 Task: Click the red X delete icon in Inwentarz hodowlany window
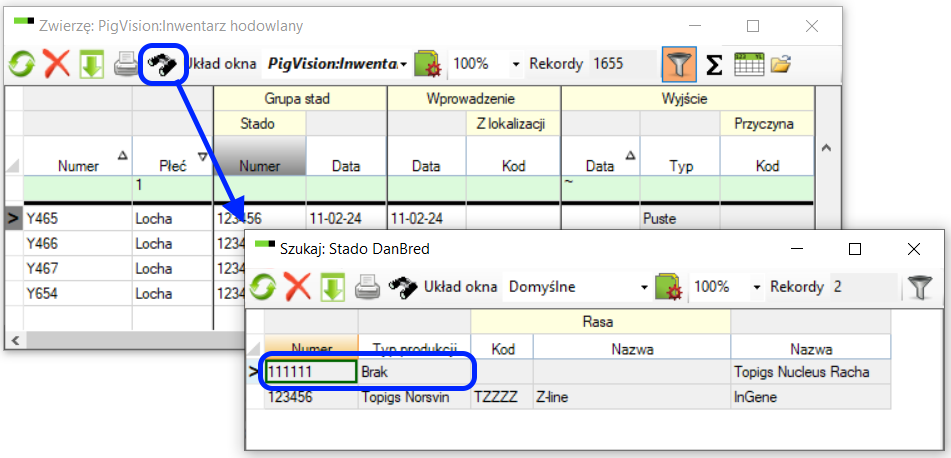[56, 64]
